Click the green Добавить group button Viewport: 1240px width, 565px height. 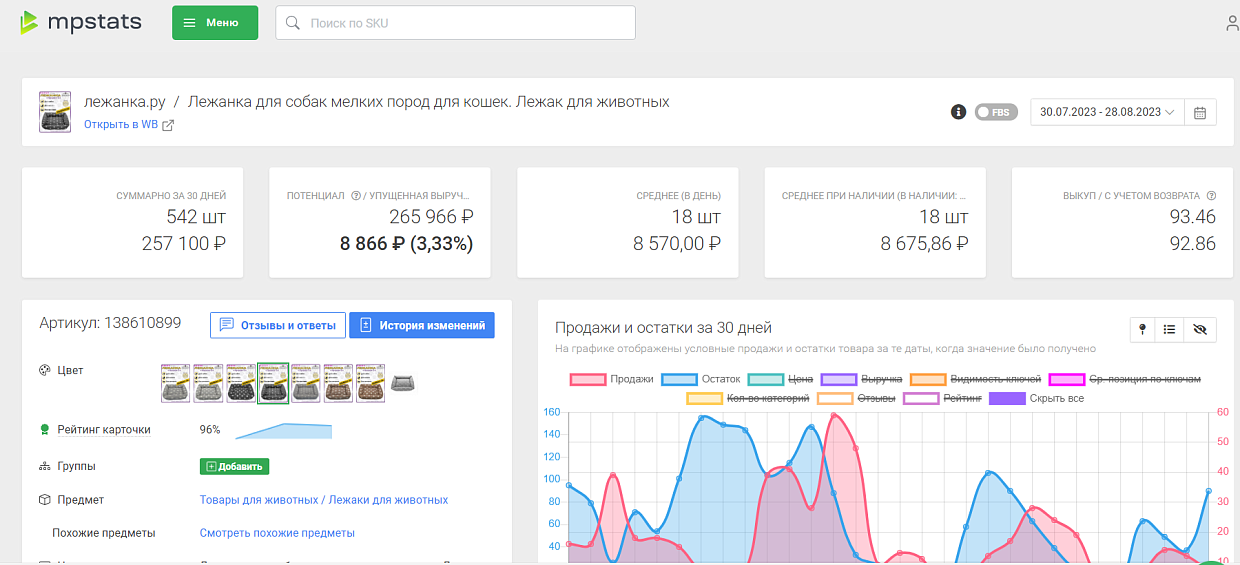234,466
